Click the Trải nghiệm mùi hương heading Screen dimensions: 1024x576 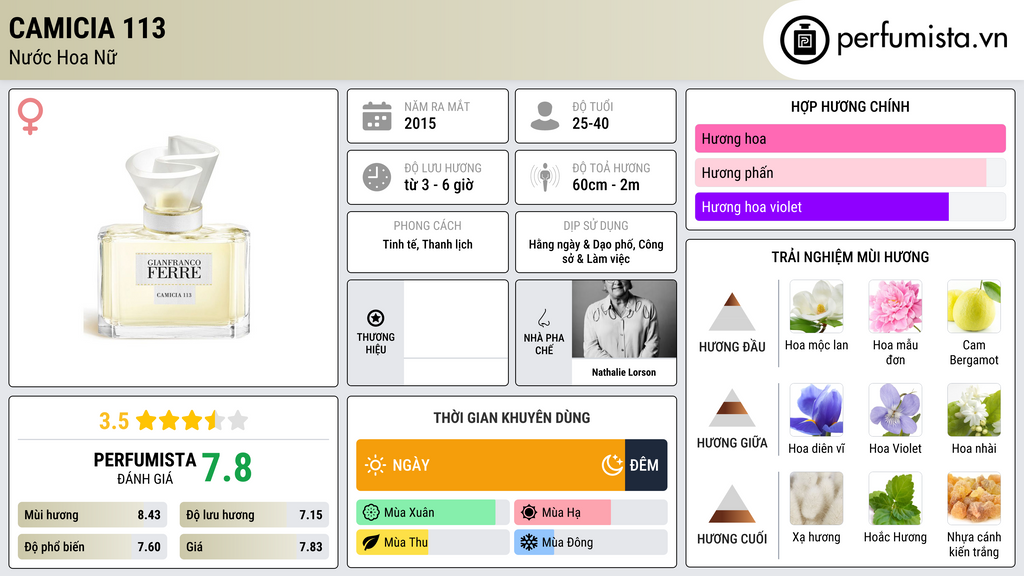click(850, 257)
